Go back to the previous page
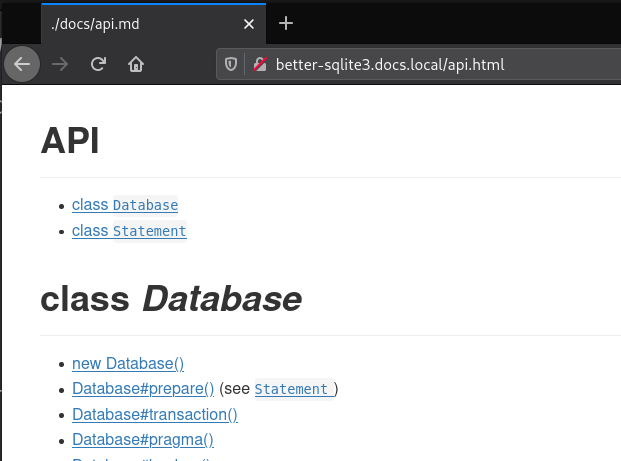 pyautogui.click(x=22, y=64)
